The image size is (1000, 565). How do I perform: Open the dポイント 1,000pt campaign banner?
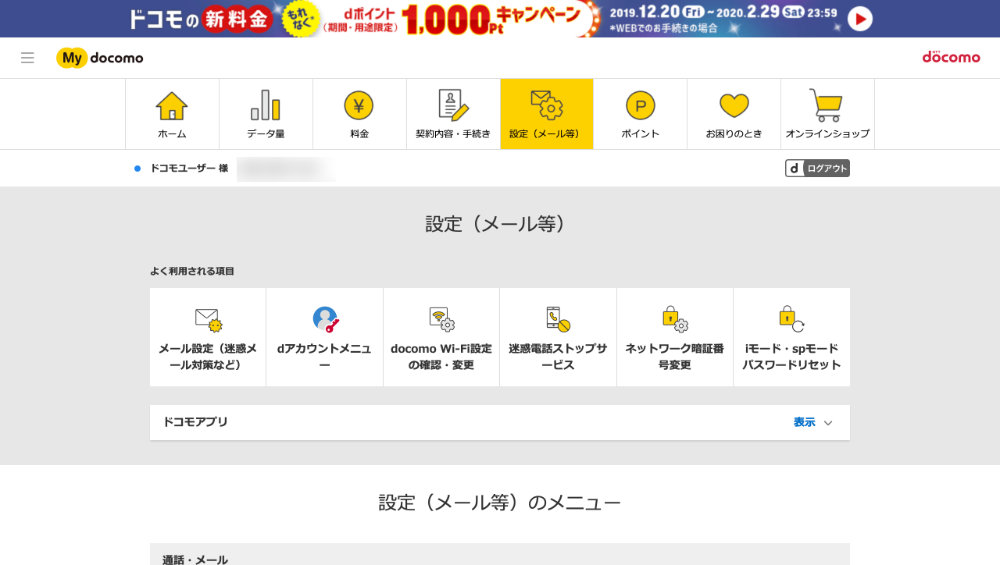[500, 18]
